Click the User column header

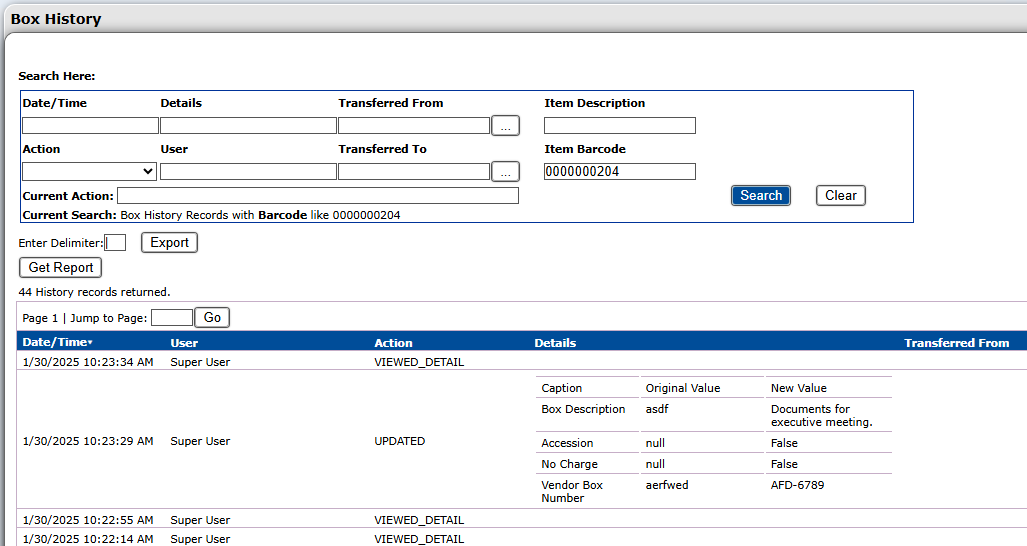(x=184, y=343)
